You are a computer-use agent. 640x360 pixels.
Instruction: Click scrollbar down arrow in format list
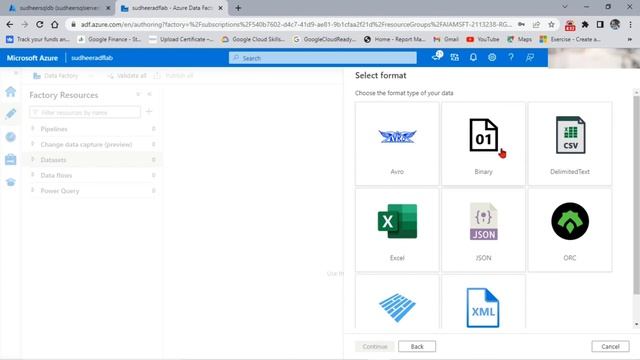636,324
